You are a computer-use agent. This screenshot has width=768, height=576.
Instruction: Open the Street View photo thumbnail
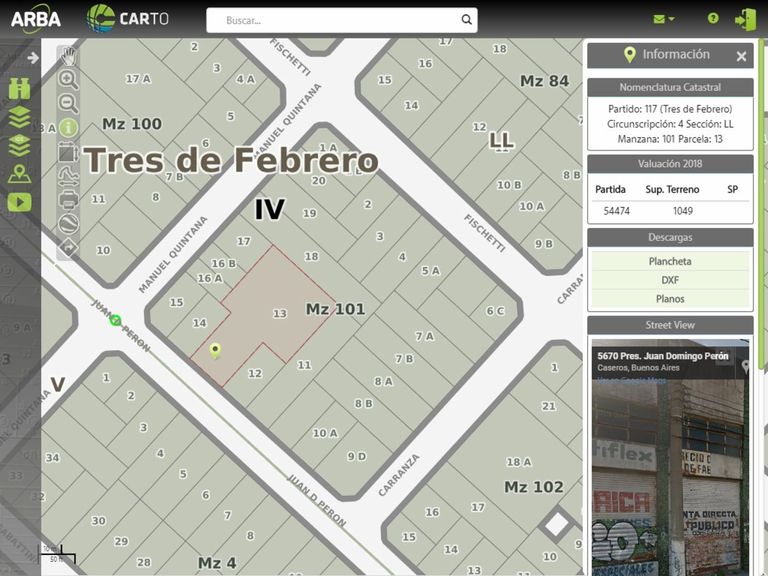pos(670,457)
